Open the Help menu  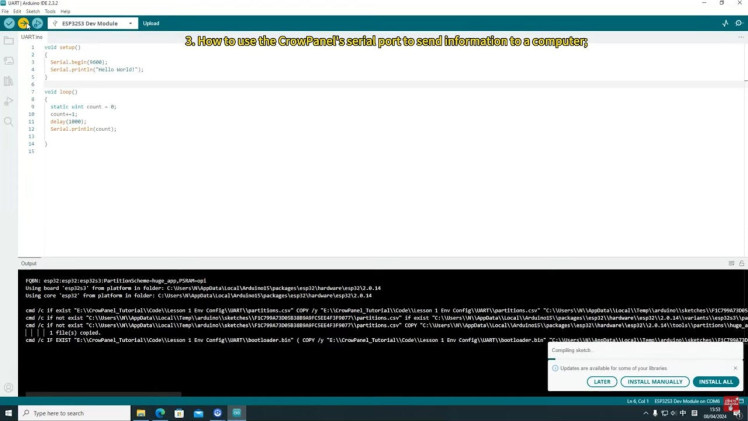tap(65, 11)
